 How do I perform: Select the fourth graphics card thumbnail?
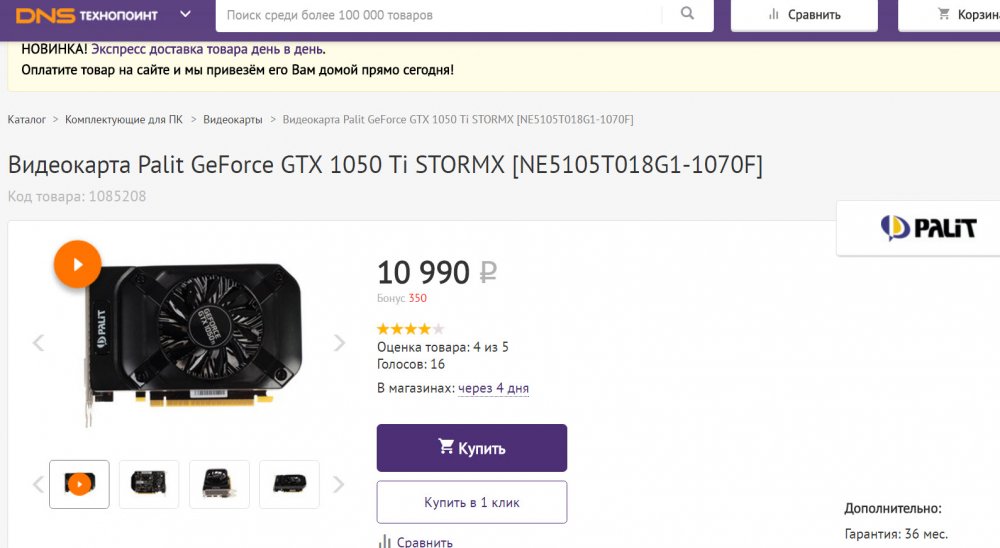point(289,484)
